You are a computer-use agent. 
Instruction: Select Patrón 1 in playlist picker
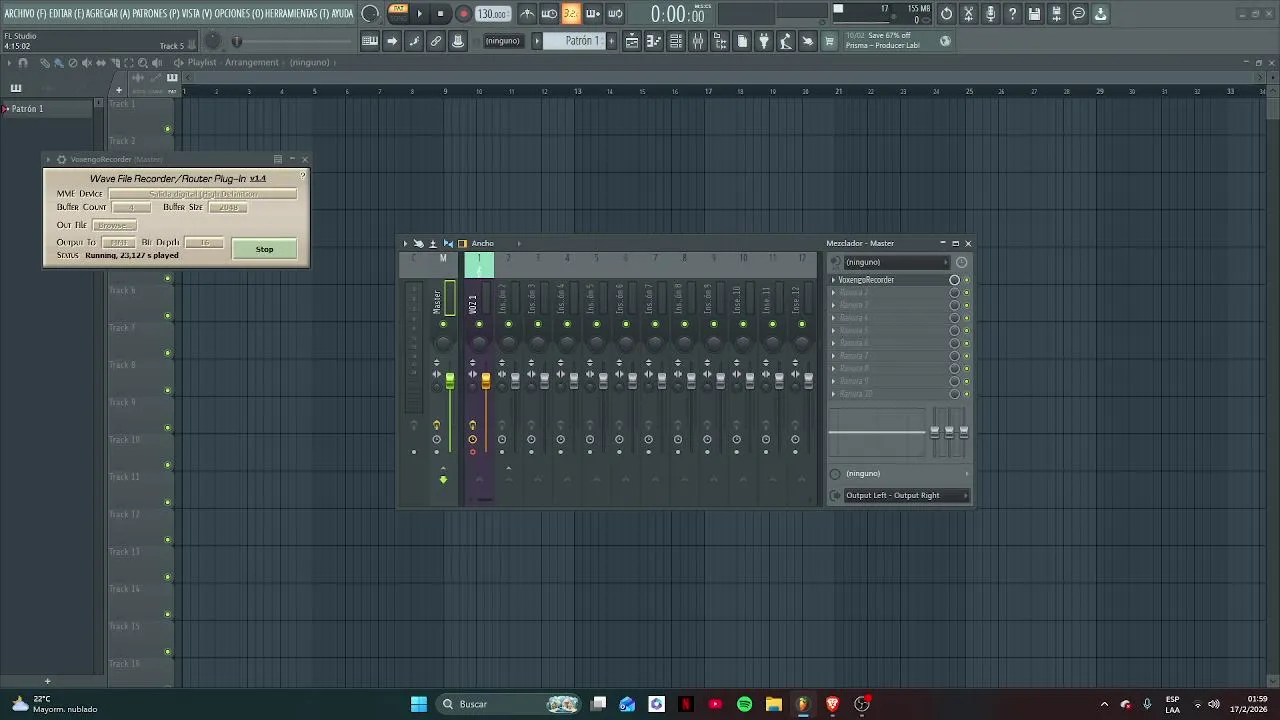(47, 108)
